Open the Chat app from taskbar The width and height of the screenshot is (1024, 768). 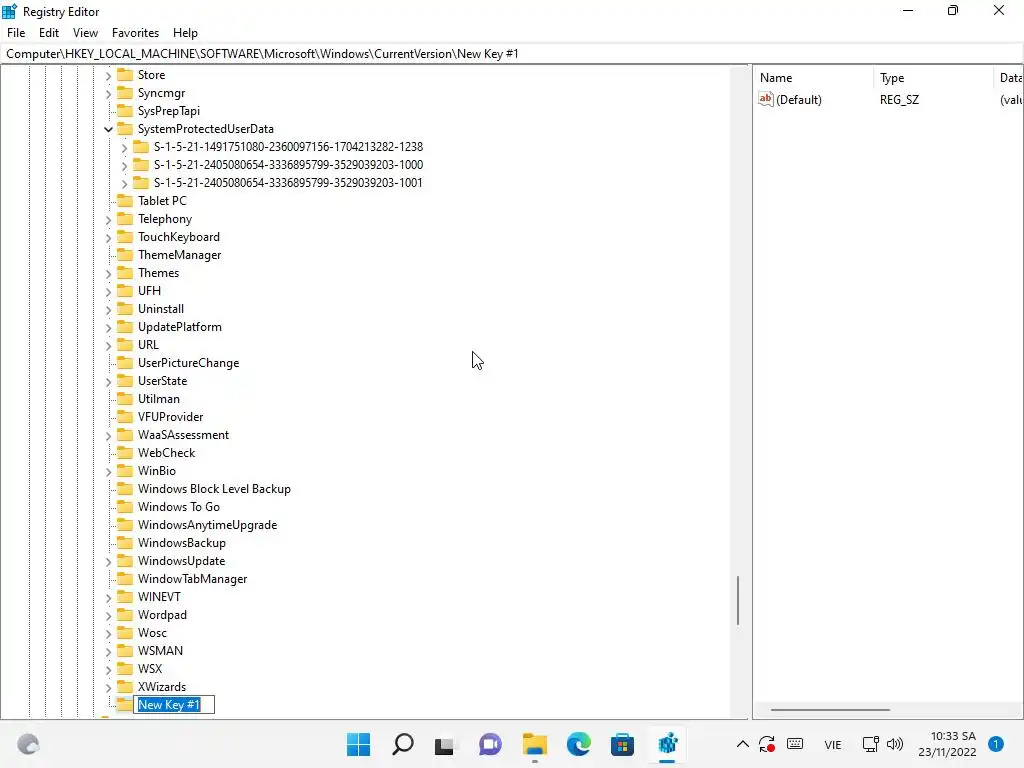(x=490, y=744)
